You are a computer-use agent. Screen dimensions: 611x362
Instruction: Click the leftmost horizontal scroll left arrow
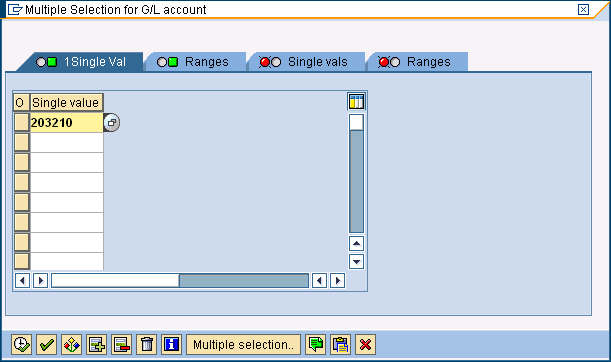click(22, 281)
